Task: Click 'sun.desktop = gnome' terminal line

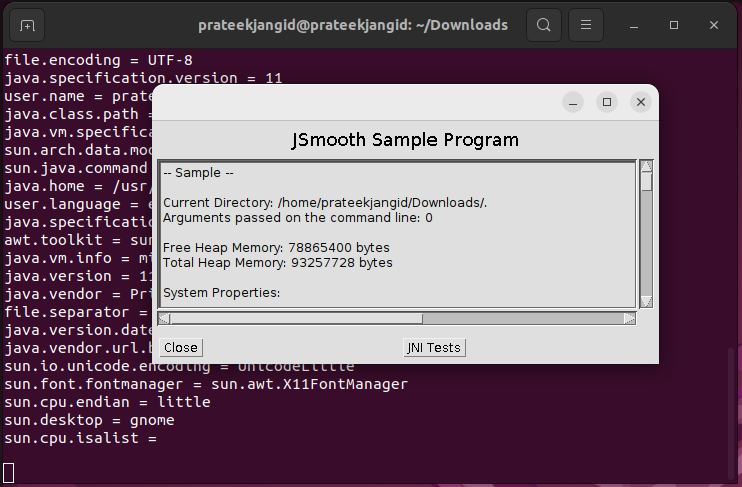Action: (89, 420)
